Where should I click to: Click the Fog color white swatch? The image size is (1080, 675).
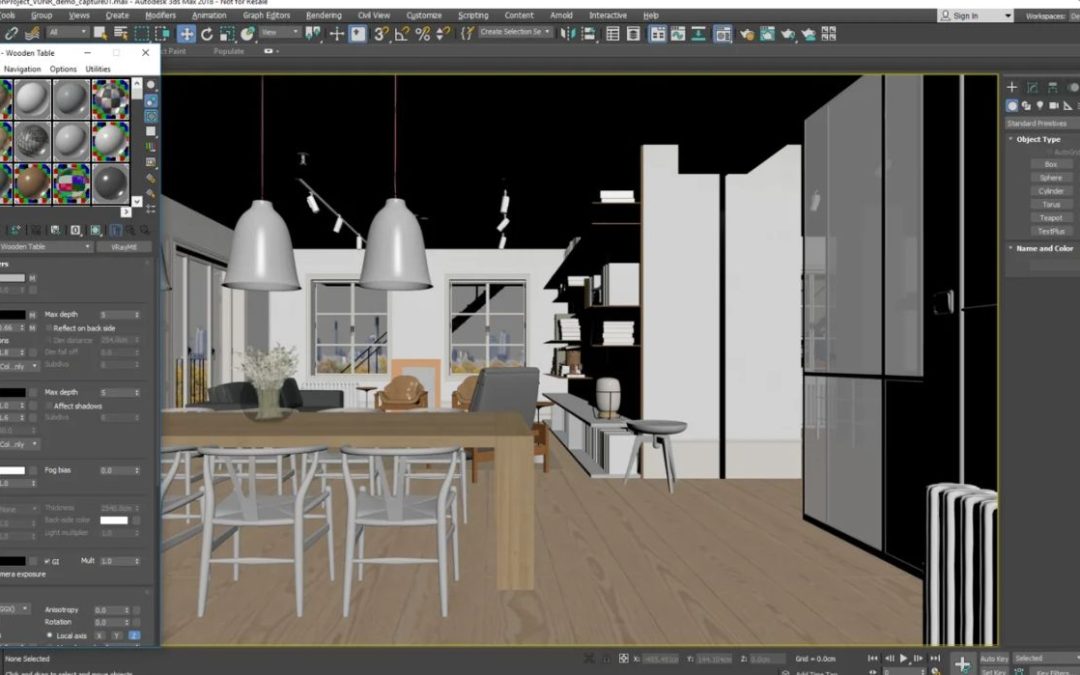(x=12, y=470)
